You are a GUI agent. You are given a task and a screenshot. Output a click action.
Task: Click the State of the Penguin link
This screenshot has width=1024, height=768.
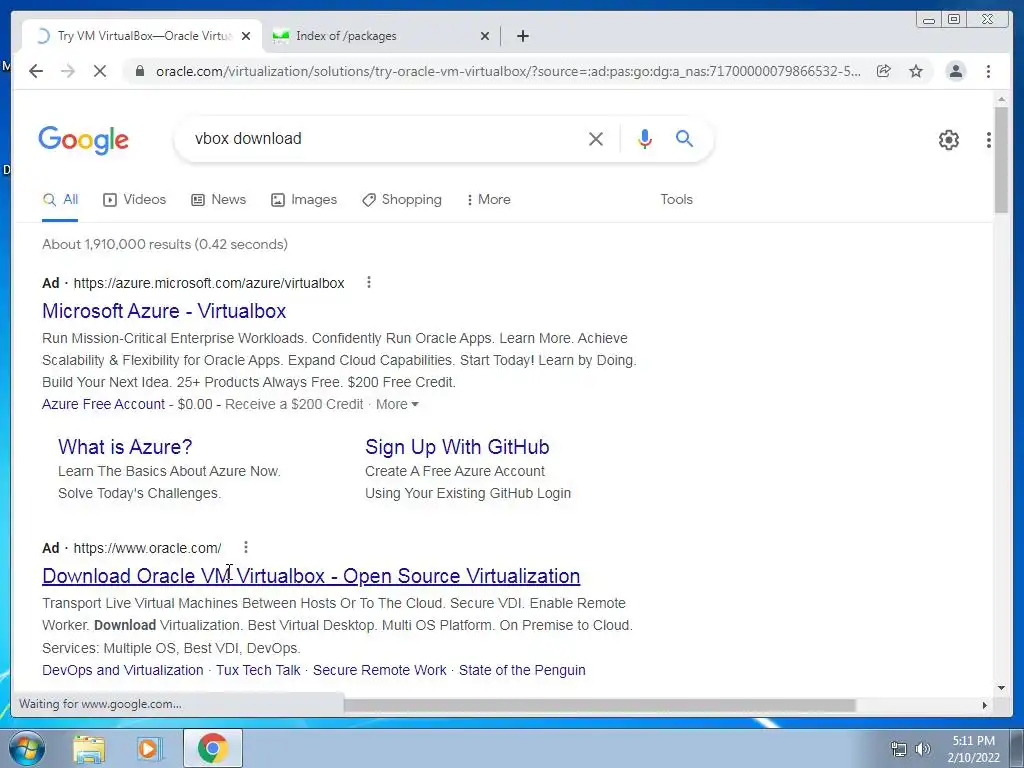click(522, 670)
